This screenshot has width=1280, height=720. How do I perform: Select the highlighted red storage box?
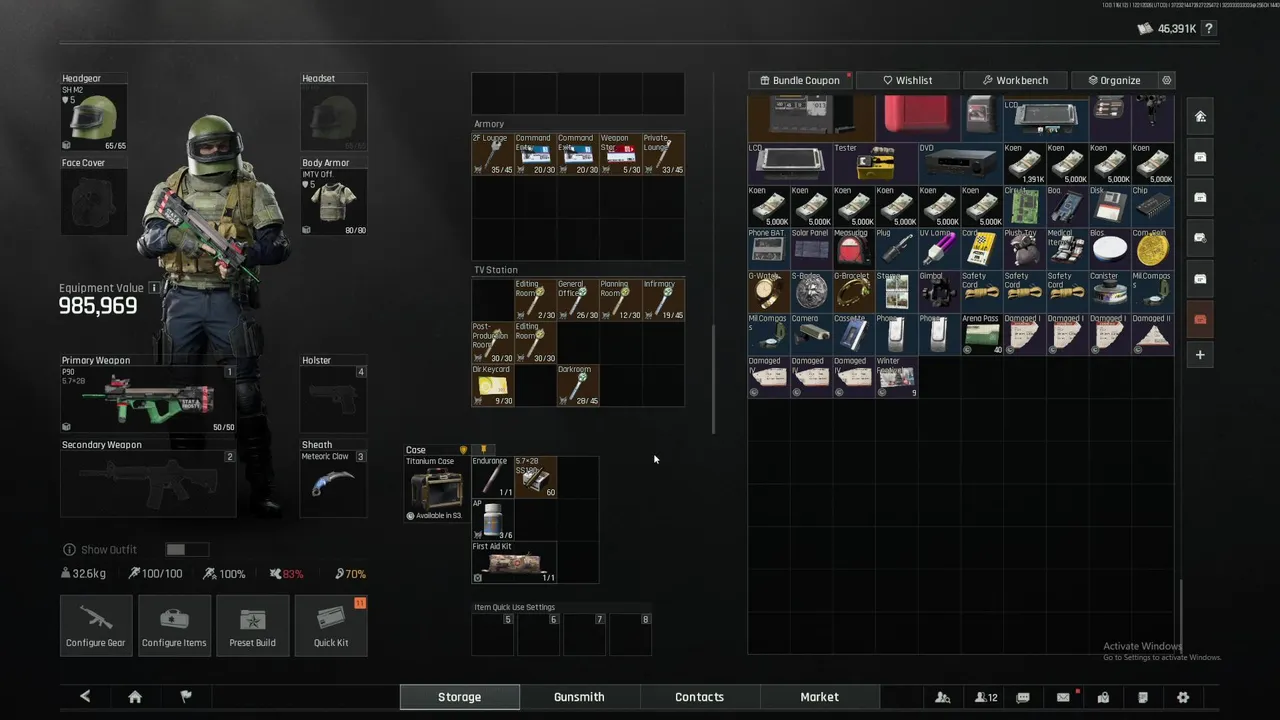tap(1200, 319)
